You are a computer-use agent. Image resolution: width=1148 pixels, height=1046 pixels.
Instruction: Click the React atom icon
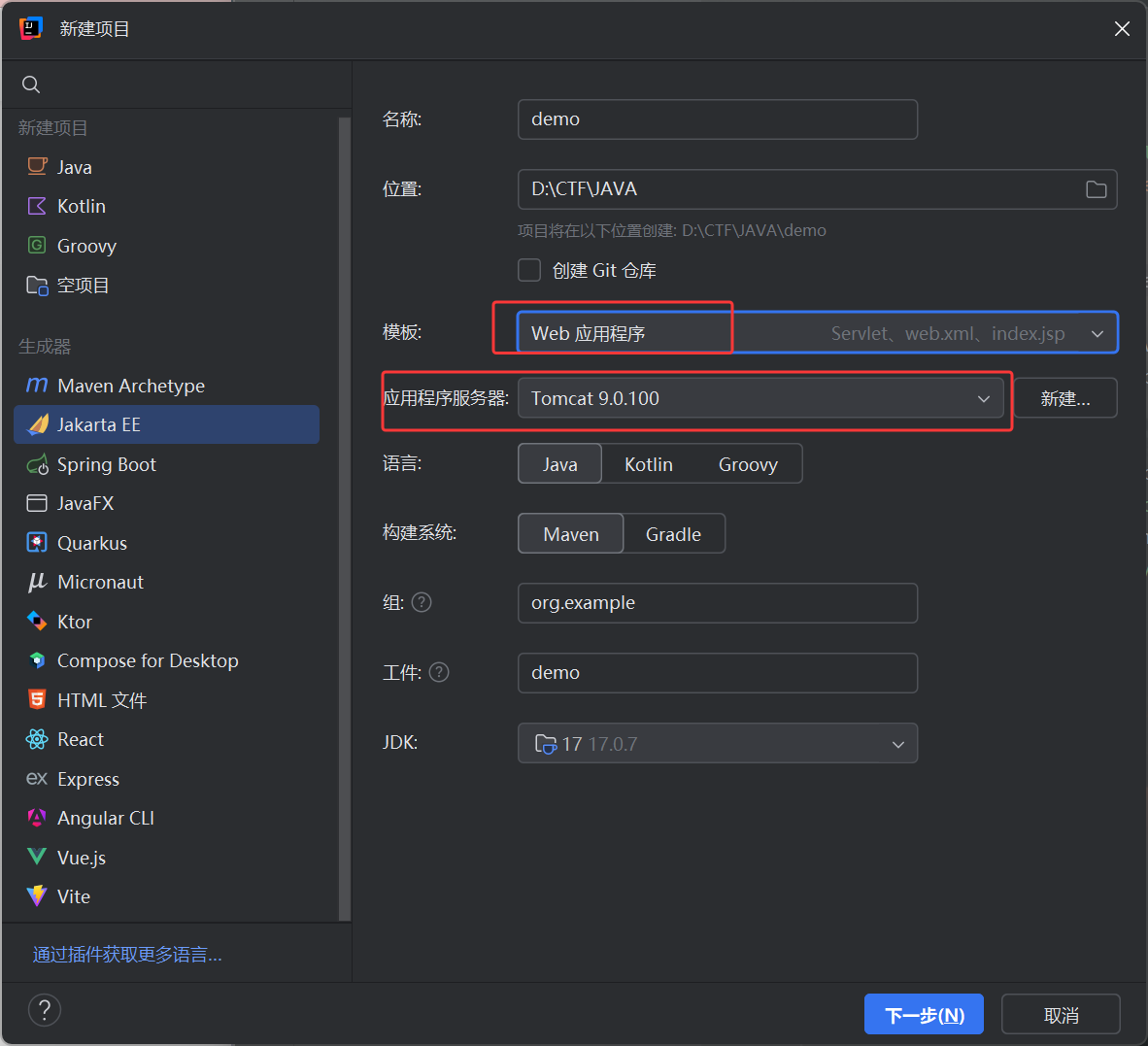(37, 739)
